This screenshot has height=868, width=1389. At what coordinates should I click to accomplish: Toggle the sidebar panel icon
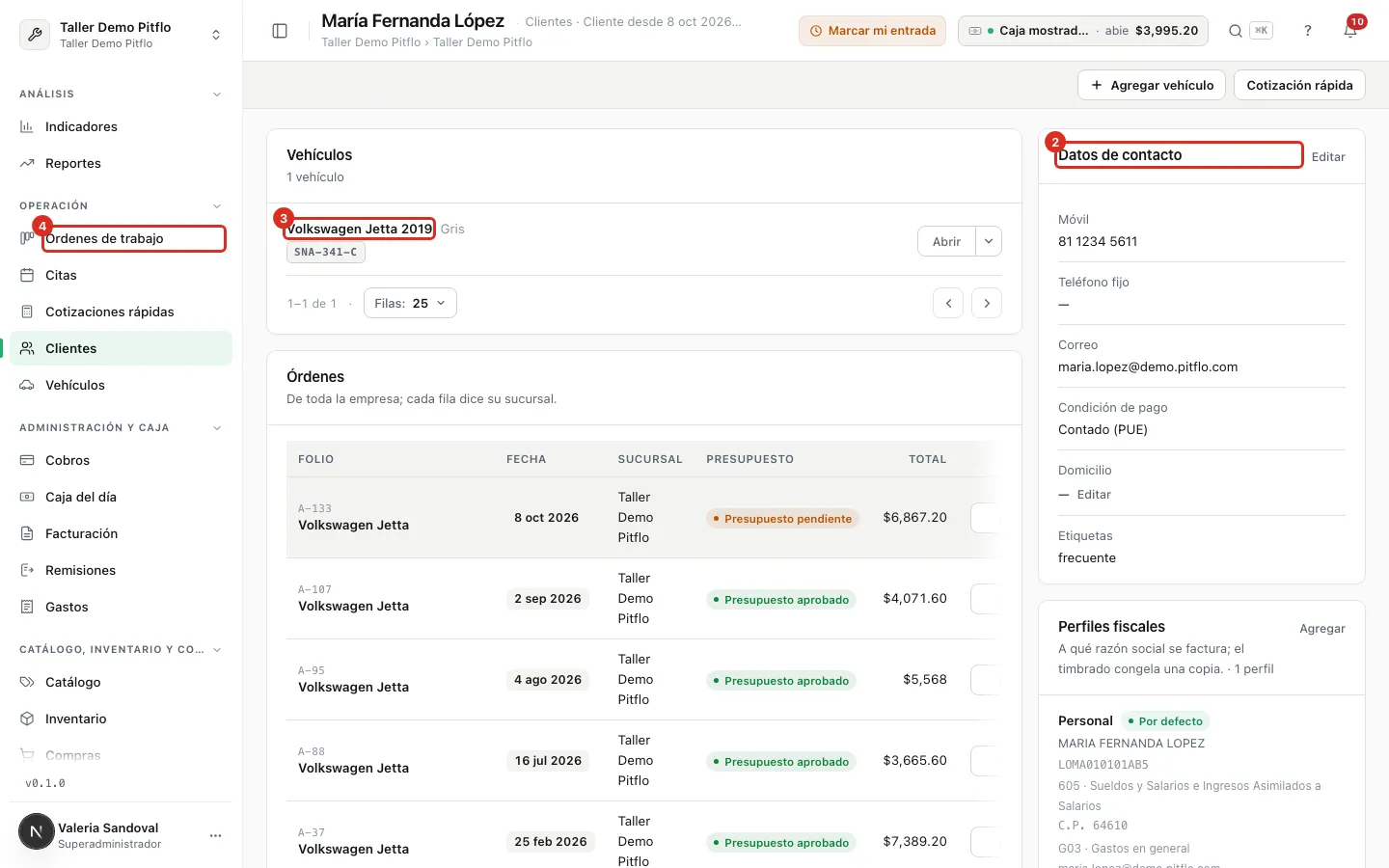pos(280,31)
